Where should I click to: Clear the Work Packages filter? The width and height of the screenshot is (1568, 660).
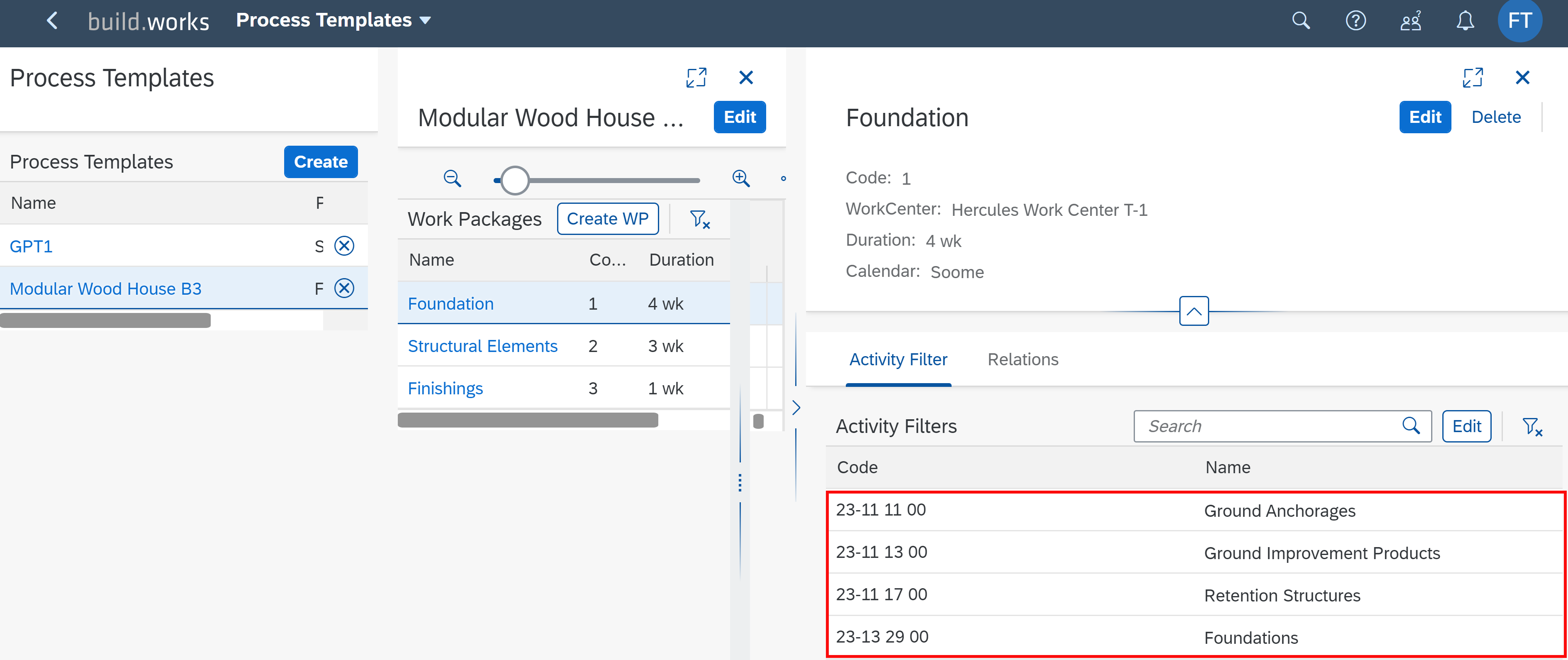[700, 219]
